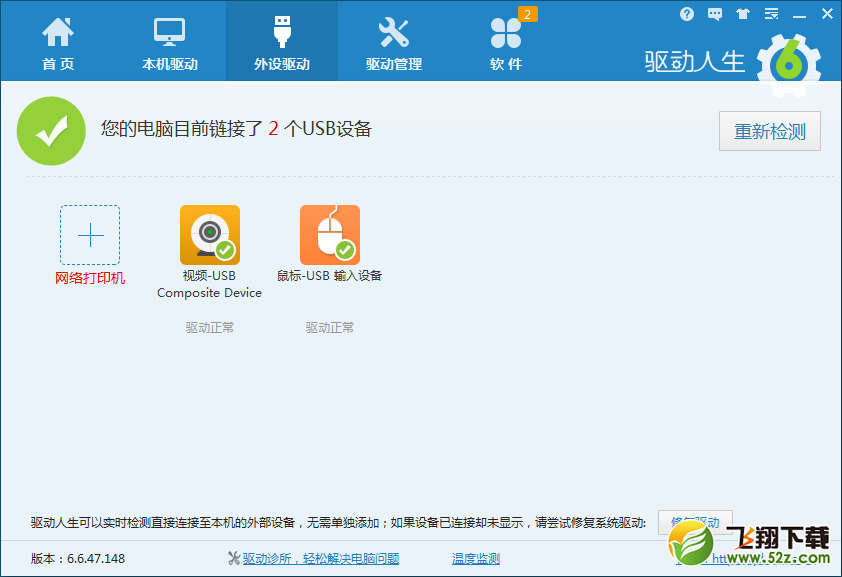The height and width of the screenshot is (577, 842).
Task: Switch to the 本机驱动 tab
Action: tap(170, 42)
